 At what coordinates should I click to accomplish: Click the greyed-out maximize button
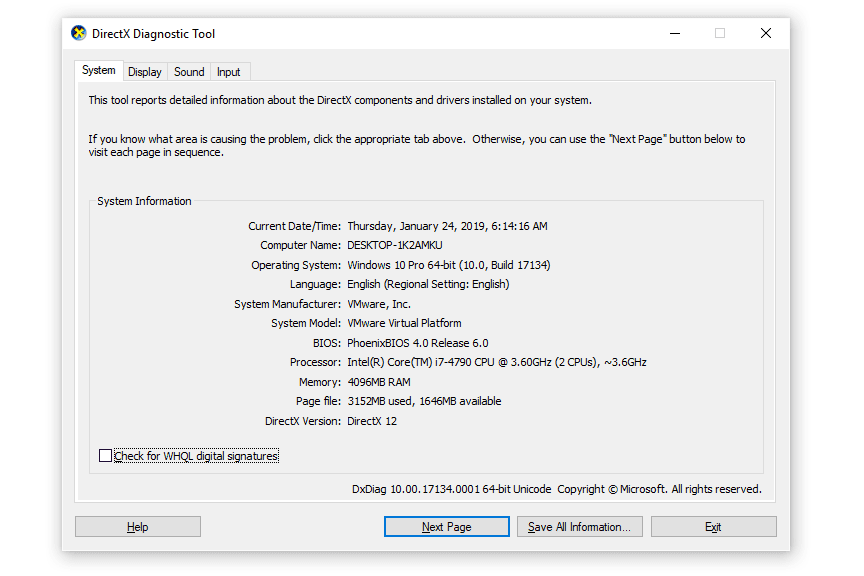[x=720, y=33]
